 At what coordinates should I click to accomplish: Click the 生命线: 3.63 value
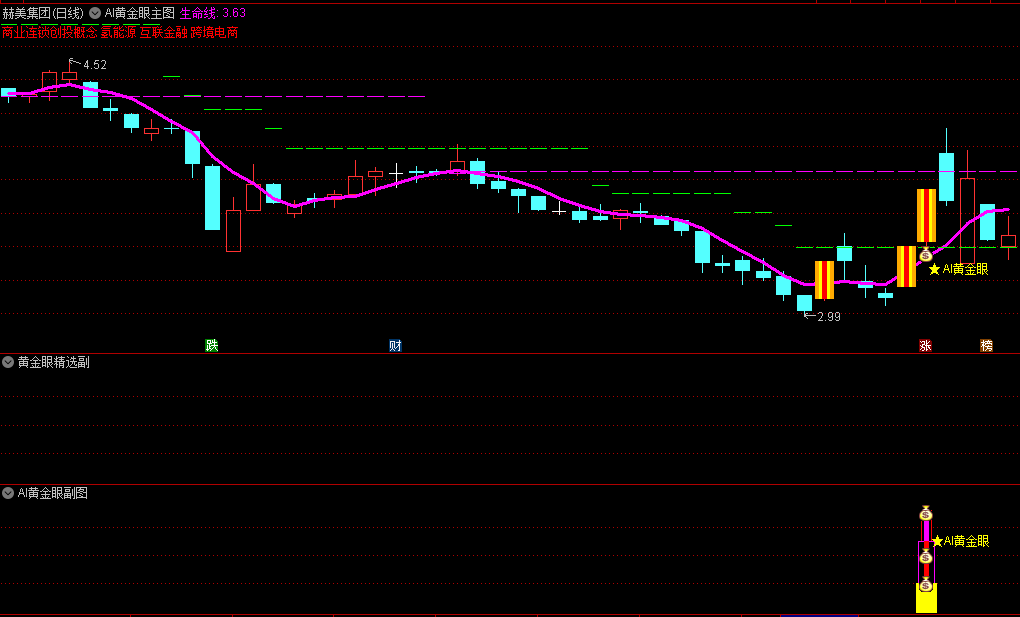(x=213, y=13)
